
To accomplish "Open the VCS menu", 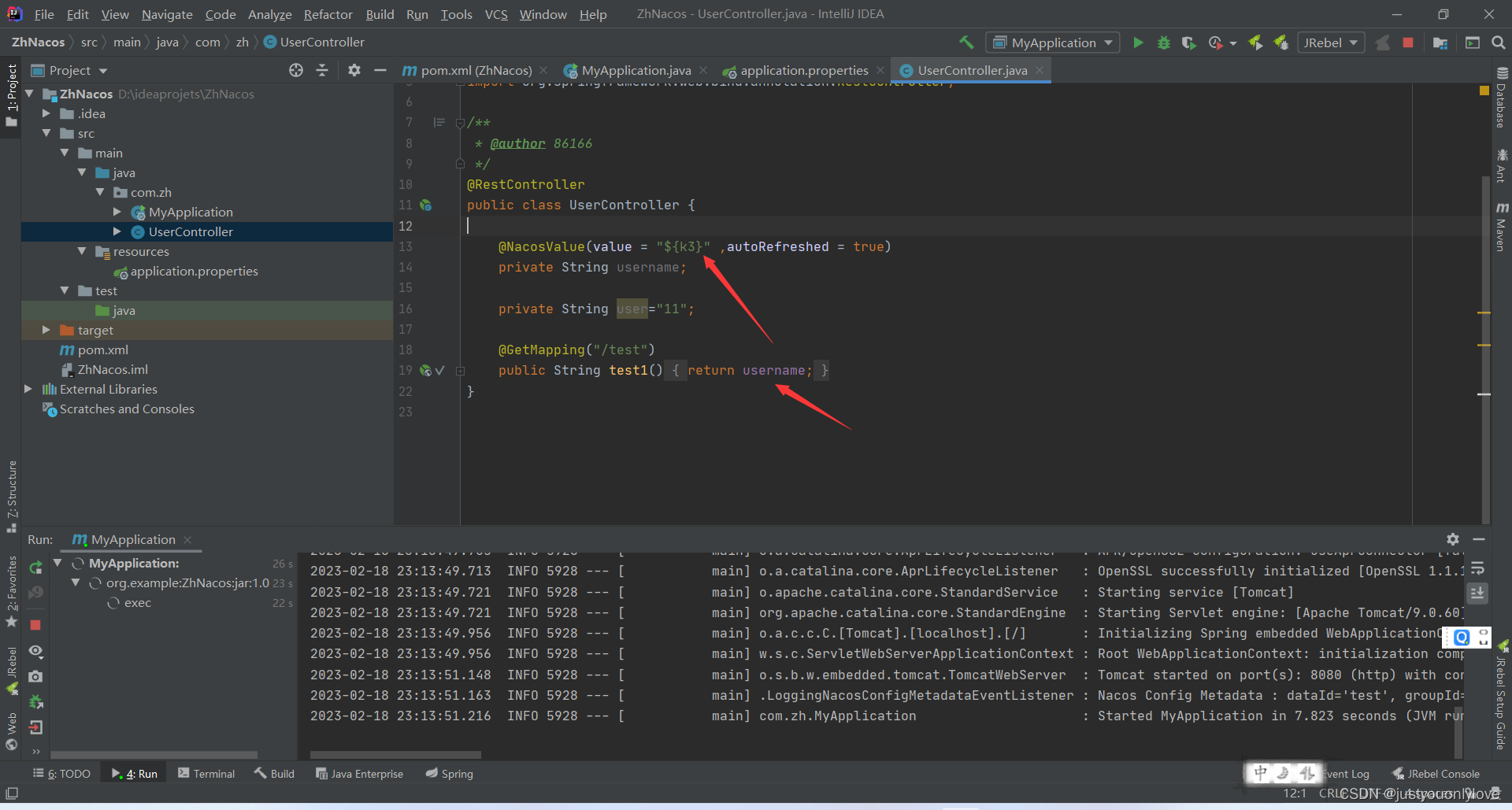I will click(x=496, y=14).
